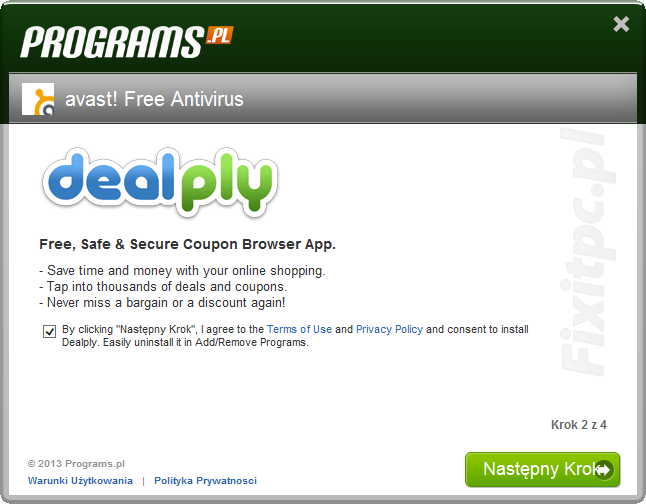
Task: Click the Fixitpc.pl watermark text
Action: [588, 251]
